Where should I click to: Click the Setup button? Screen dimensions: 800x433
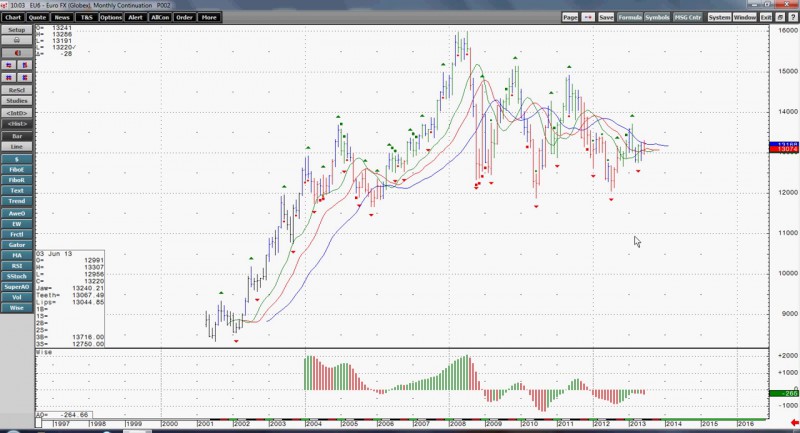pyautogui.click(x=17, y=30)
